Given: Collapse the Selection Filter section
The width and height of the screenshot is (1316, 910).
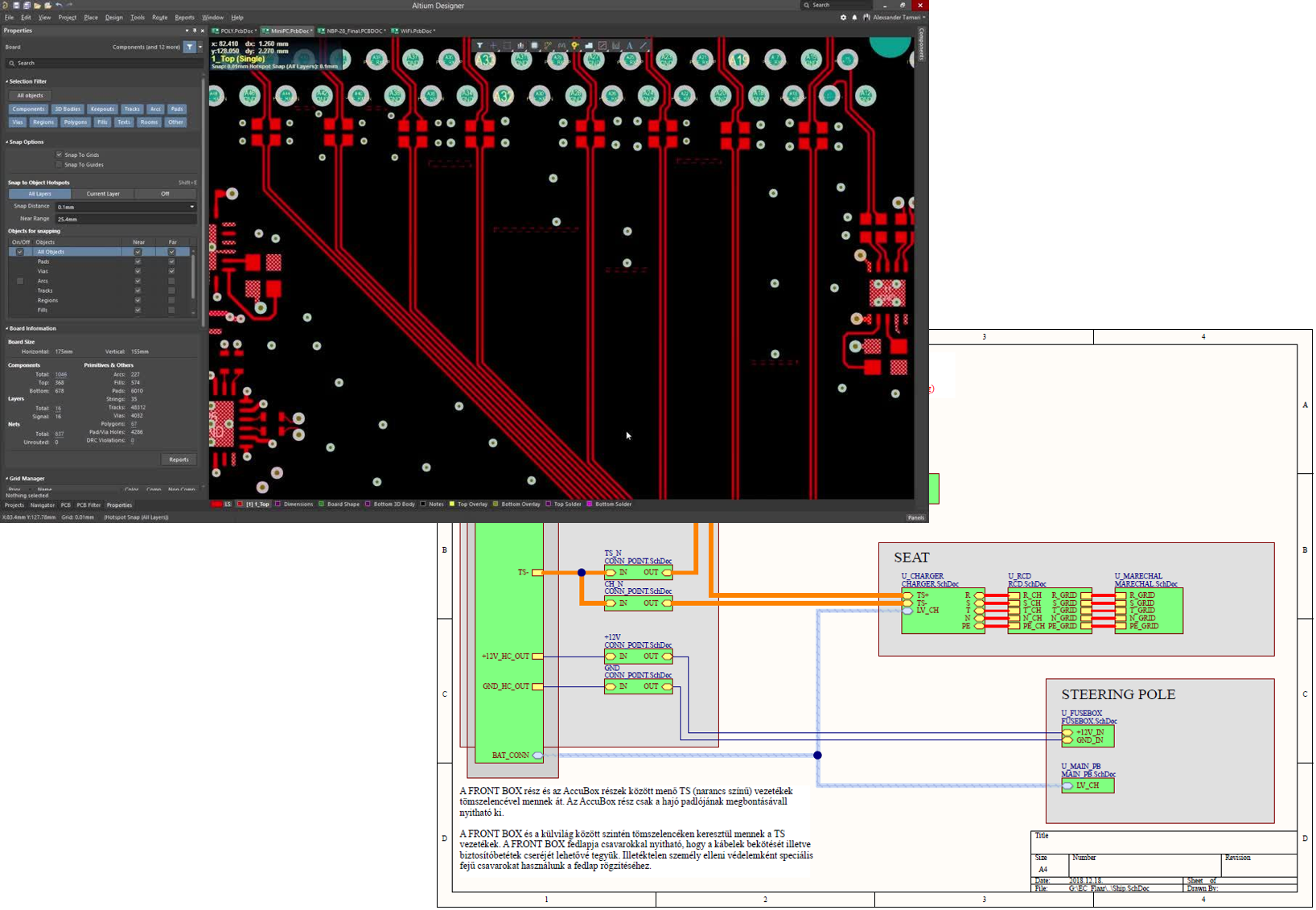Looking at the screenshot, I should 7,81.
